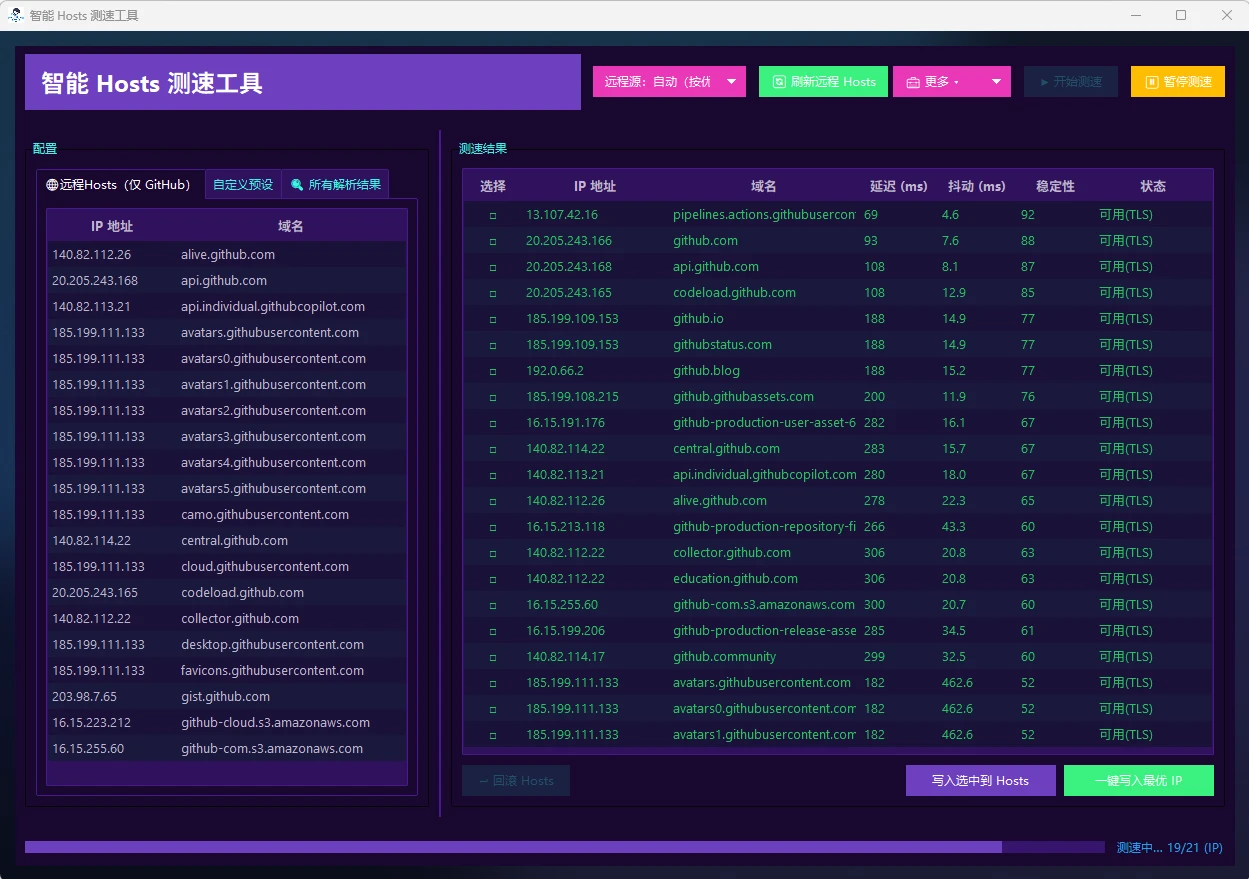Click the 智能 Hosts 测速工具 header banner
Image resolution: width=1249 pixels, height=879 pixels.
303,82
